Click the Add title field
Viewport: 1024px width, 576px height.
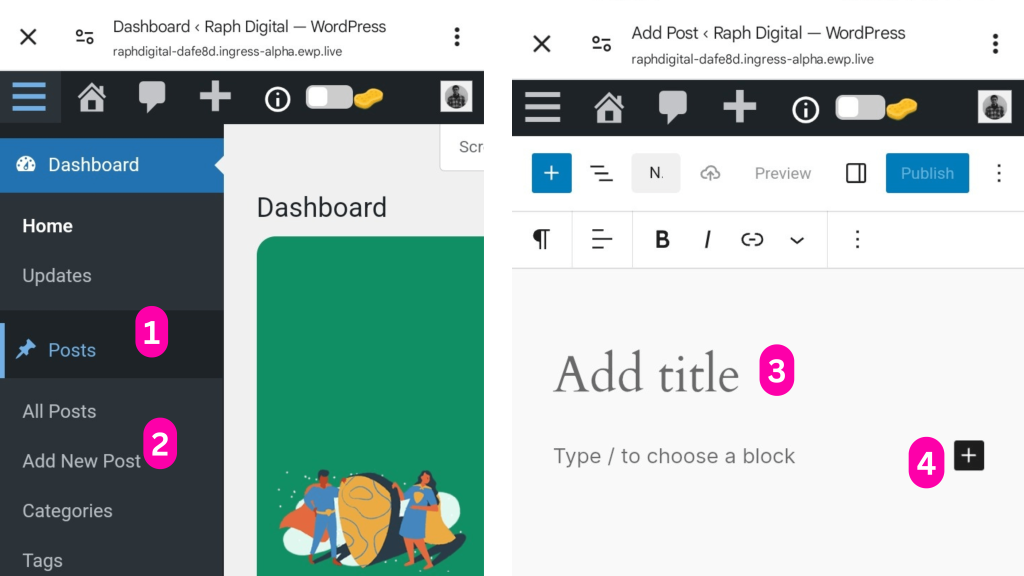click(x=647, y=374)
